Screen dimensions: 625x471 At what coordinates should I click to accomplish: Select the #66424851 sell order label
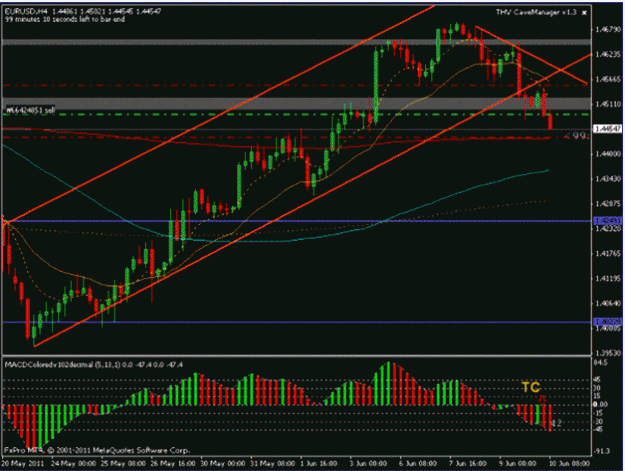tap(31, 110)
